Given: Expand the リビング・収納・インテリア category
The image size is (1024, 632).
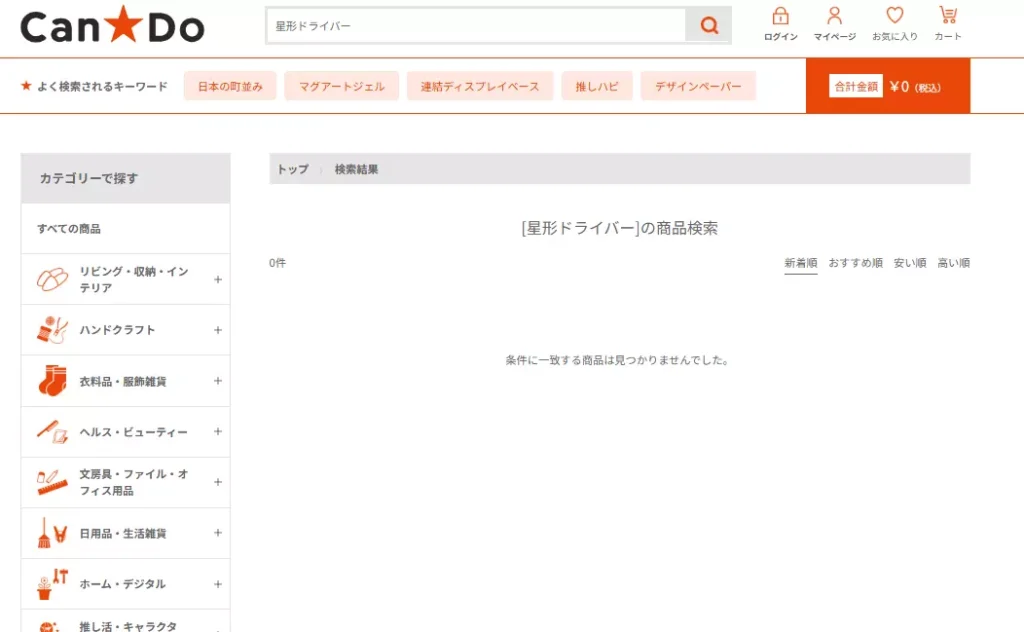Looking at the screenshot, I should coord(217,279).
